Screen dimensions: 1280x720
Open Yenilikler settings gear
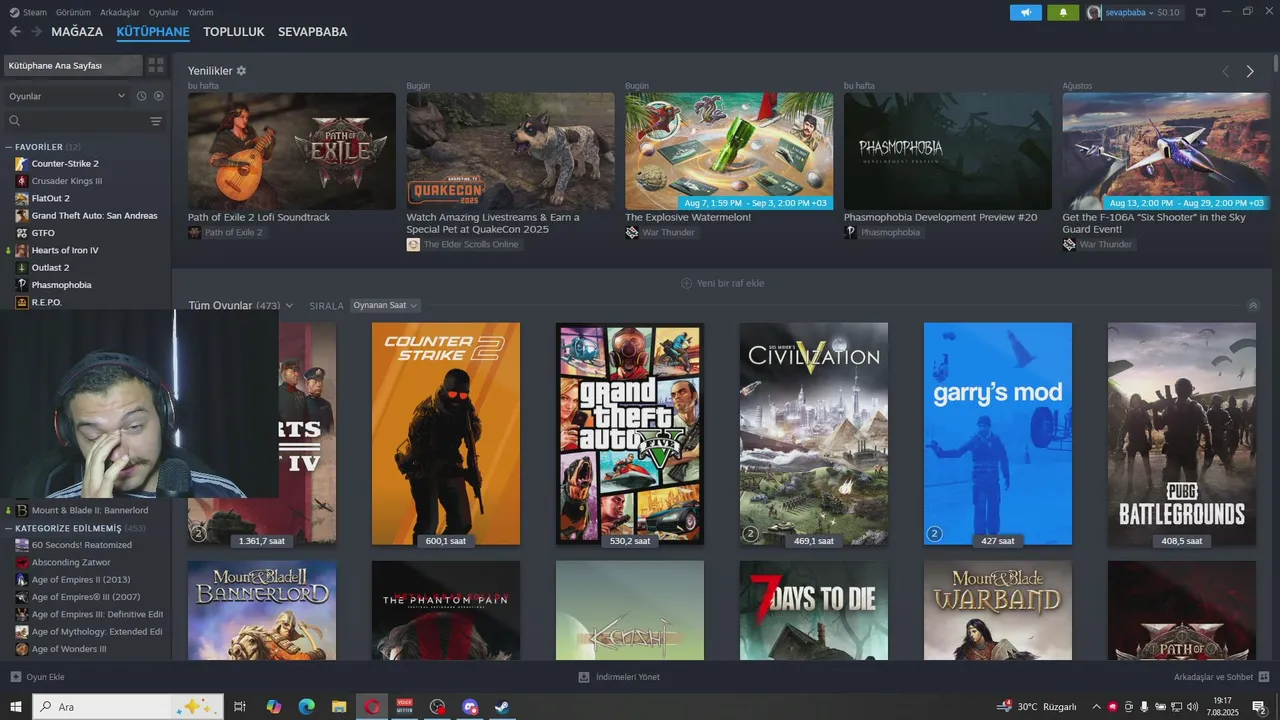point(241,71)
